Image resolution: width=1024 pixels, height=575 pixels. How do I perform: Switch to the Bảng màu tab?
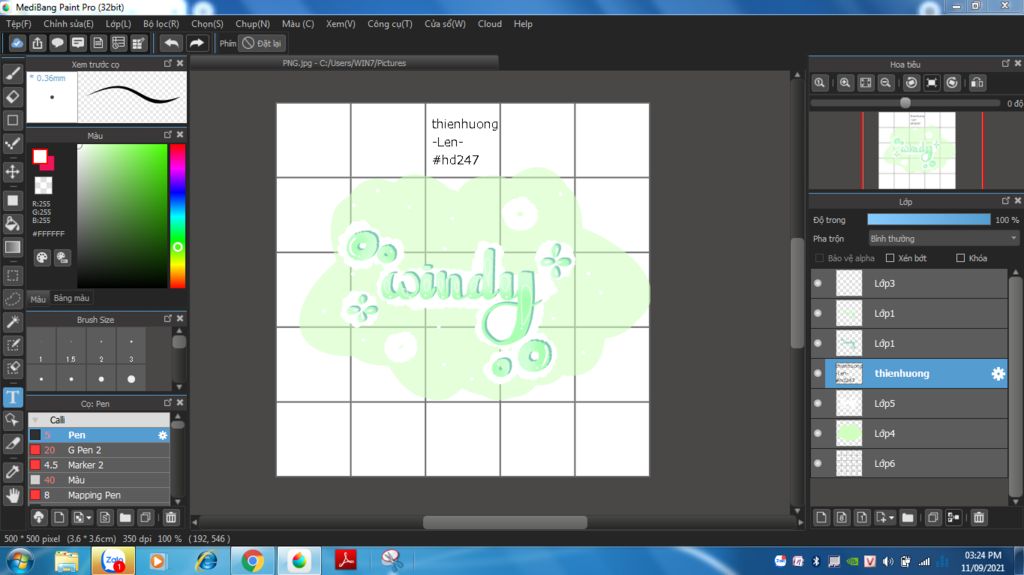coord(71,298)
